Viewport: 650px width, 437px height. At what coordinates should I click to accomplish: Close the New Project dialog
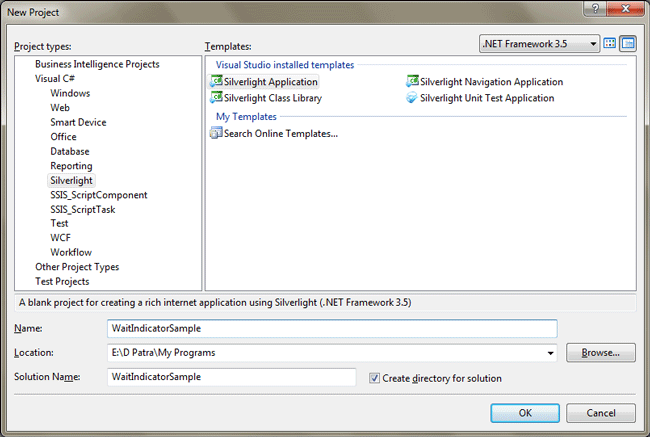626,8
